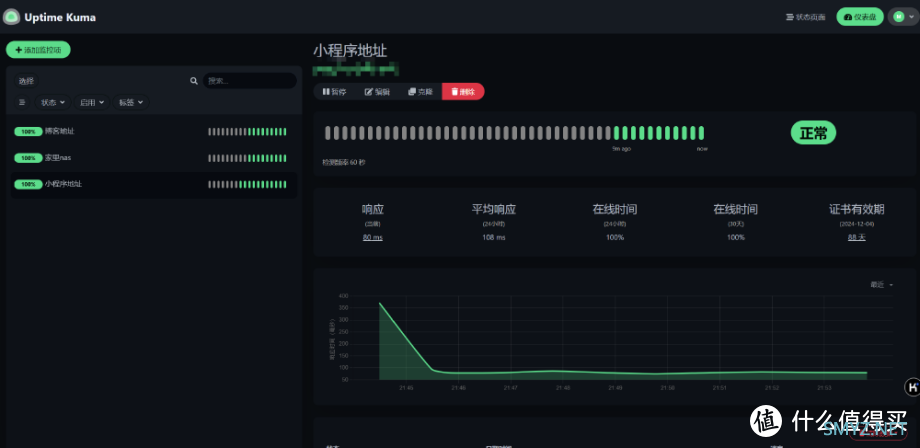Expand the 状态 status filter dropdown

click(x=53, y=102)
